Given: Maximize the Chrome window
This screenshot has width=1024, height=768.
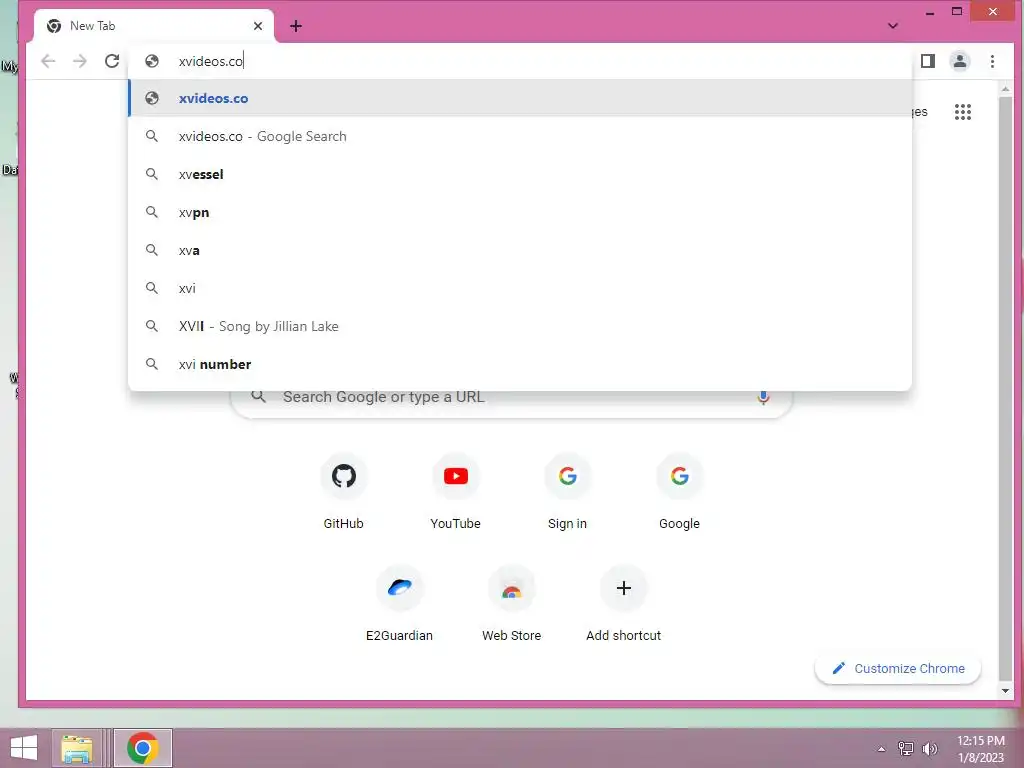Looking at the screenshot, I should [957, 12].
